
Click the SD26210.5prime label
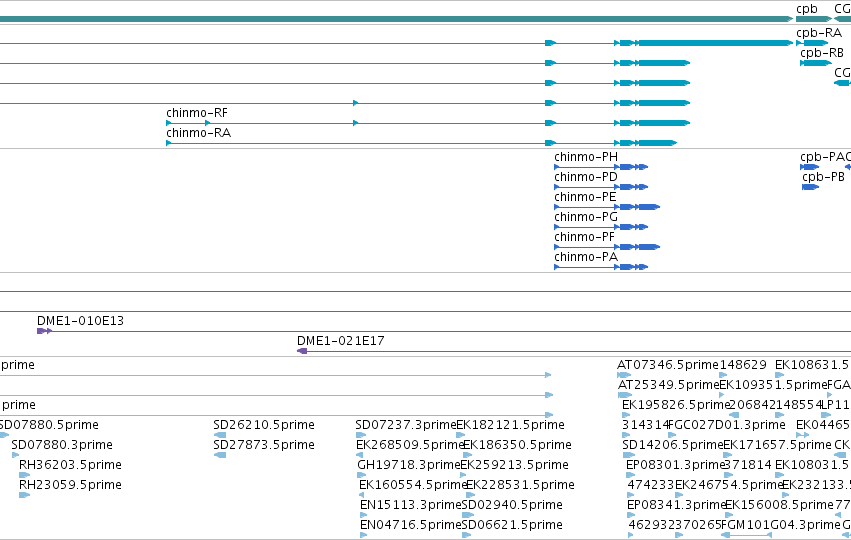click(x=264, y=425)
